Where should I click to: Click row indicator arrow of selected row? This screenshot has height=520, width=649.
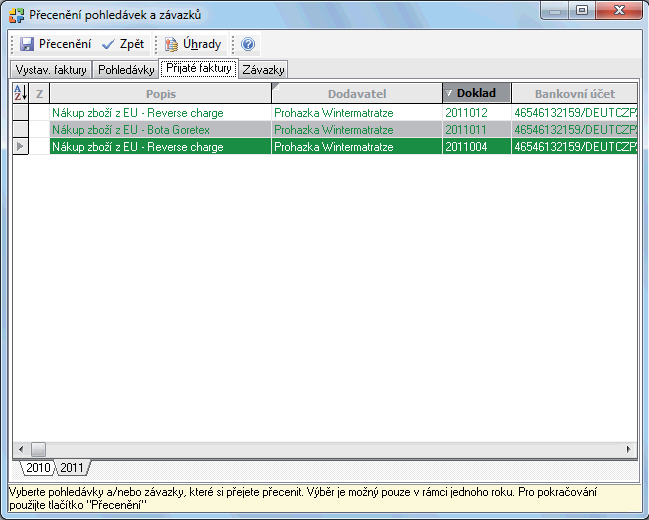point(21,147)
